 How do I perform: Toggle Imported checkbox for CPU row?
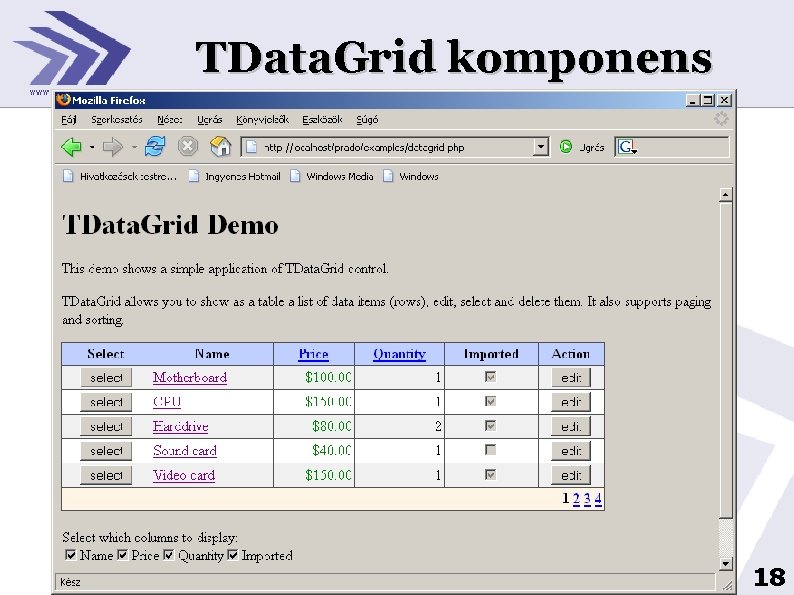[490, 401]
